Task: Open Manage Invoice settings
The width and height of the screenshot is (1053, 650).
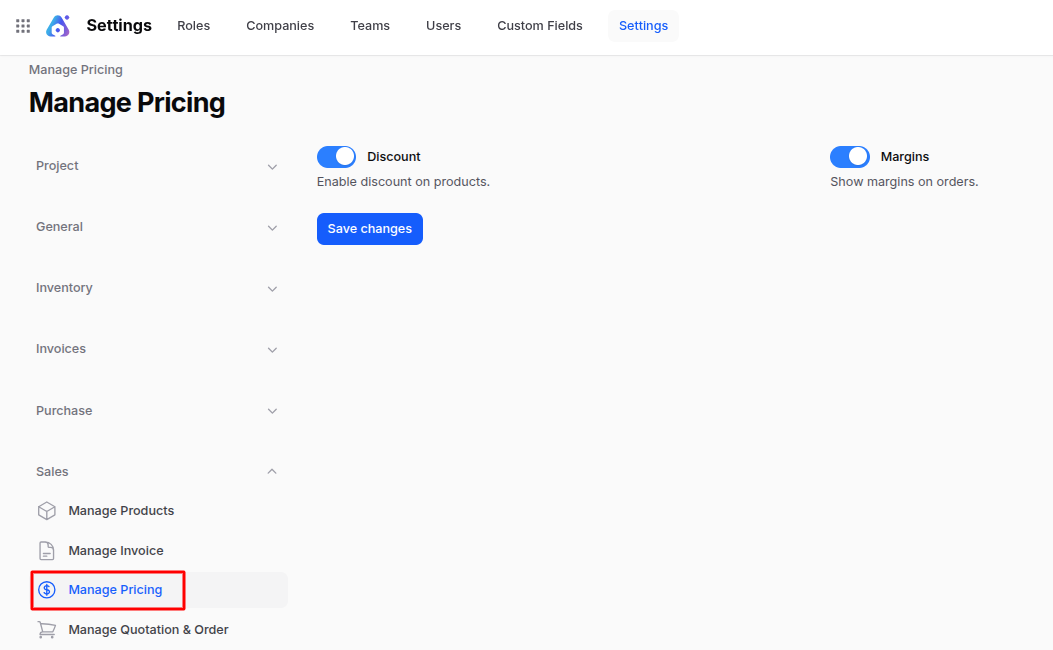Action: point(114,550)
